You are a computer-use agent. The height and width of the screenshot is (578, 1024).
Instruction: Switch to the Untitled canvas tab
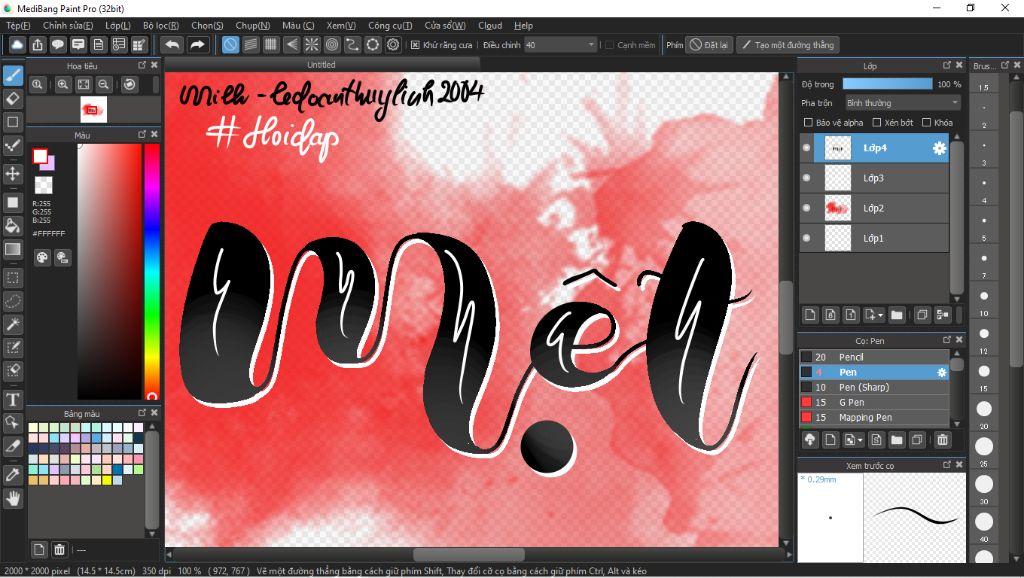321,65
